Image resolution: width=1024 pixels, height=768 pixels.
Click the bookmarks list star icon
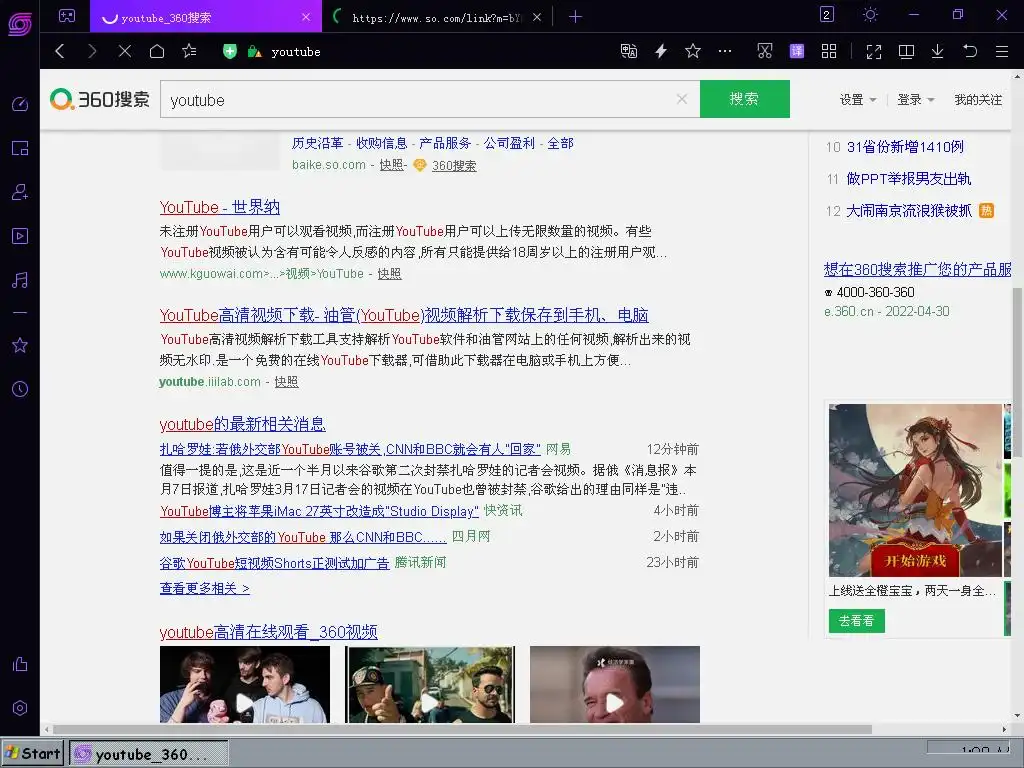[x=189, y=51]
